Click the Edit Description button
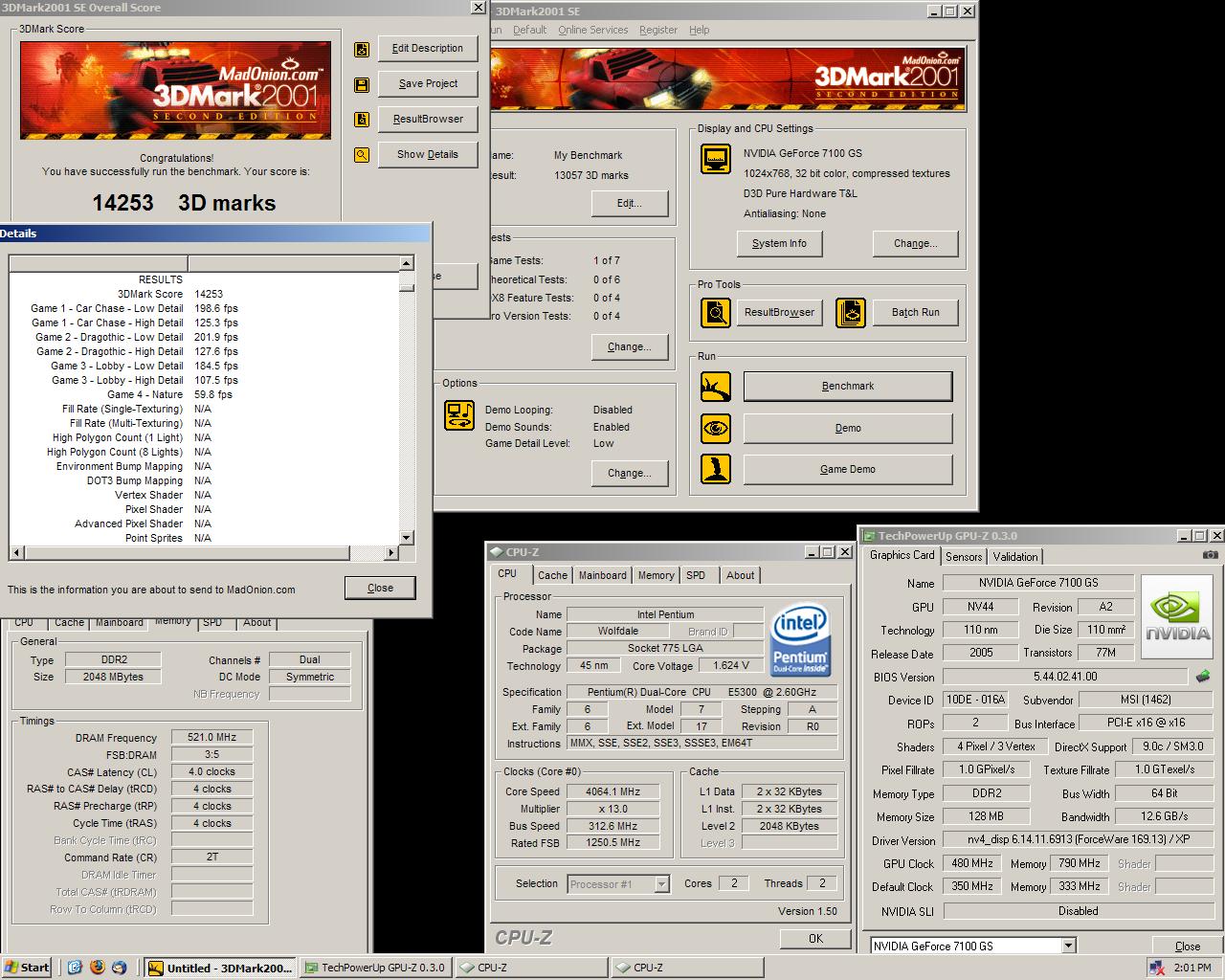Image resolution: width=1225 pixels, height=980 pixels. tap(427, 49)
